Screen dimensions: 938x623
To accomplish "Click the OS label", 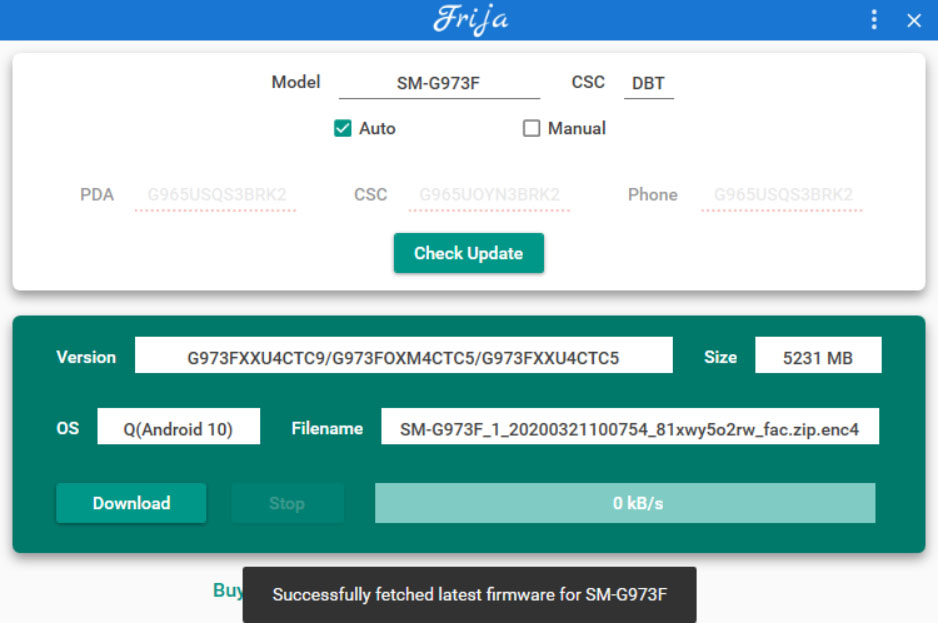I will click(x=68, y=428).
